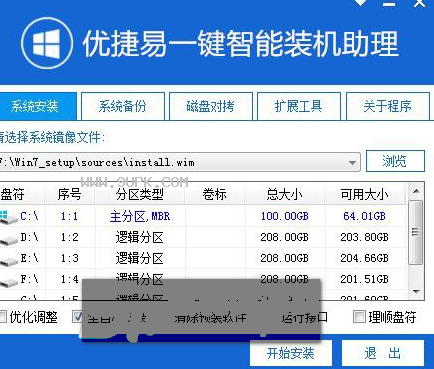The width and height of the screenshot is (434, 369).
Task: Enable the 理顺盘符 checkbox
Action: point(359,316)
